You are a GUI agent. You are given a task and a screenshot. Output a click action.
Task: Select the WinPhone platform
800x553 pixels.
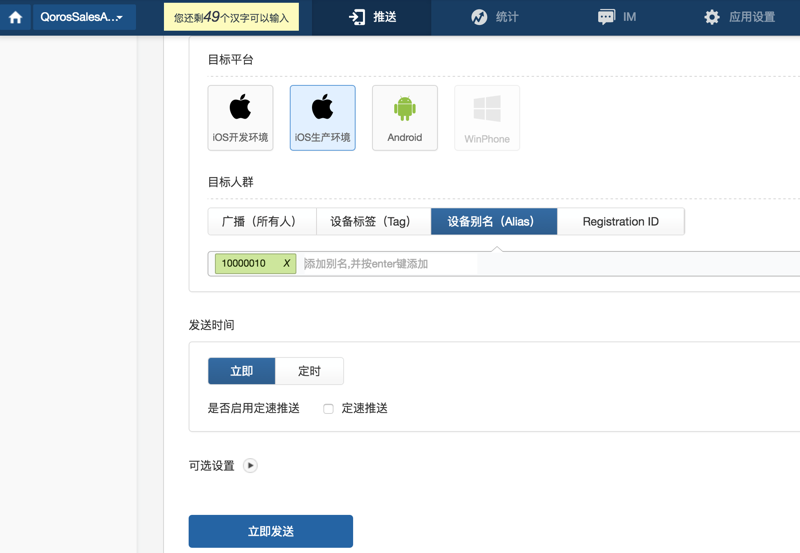coord(487,118)
